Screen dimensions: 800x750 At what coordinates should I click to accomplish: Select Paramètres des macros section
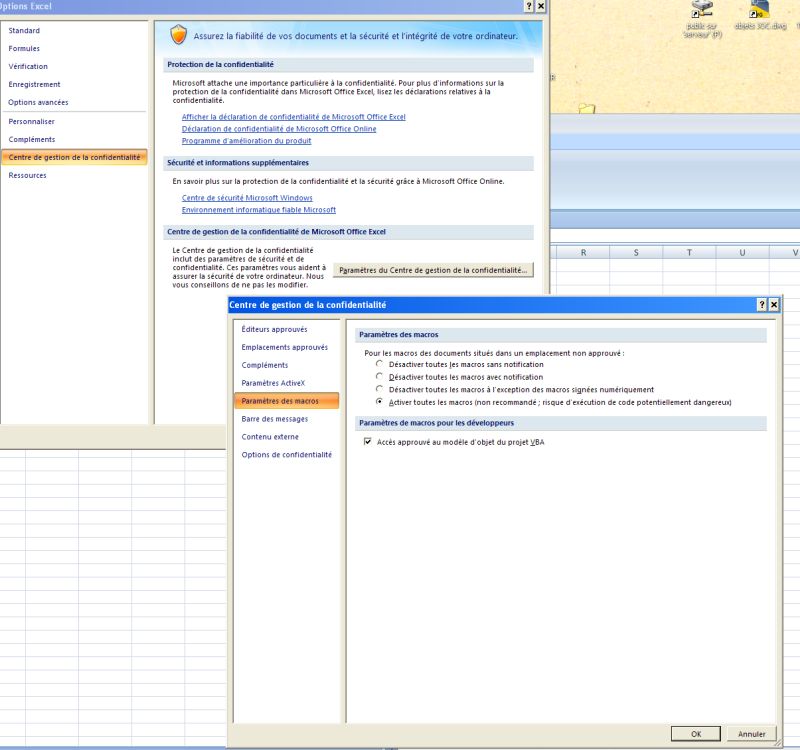286,401
